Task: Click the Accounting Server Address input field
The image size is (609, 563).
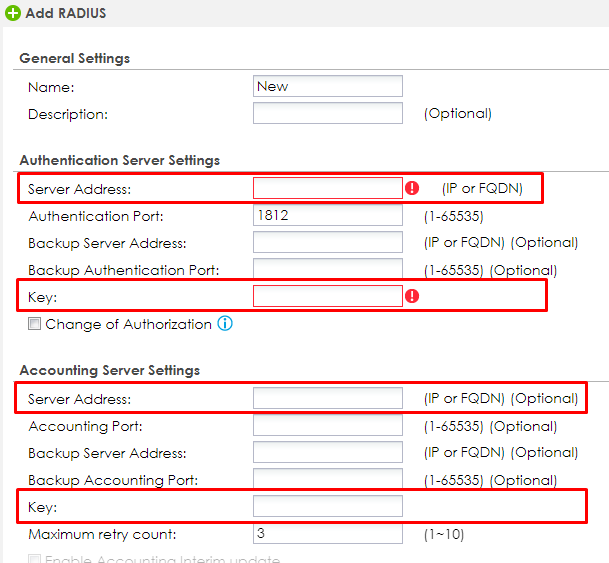Action: (x=328, y=398)
